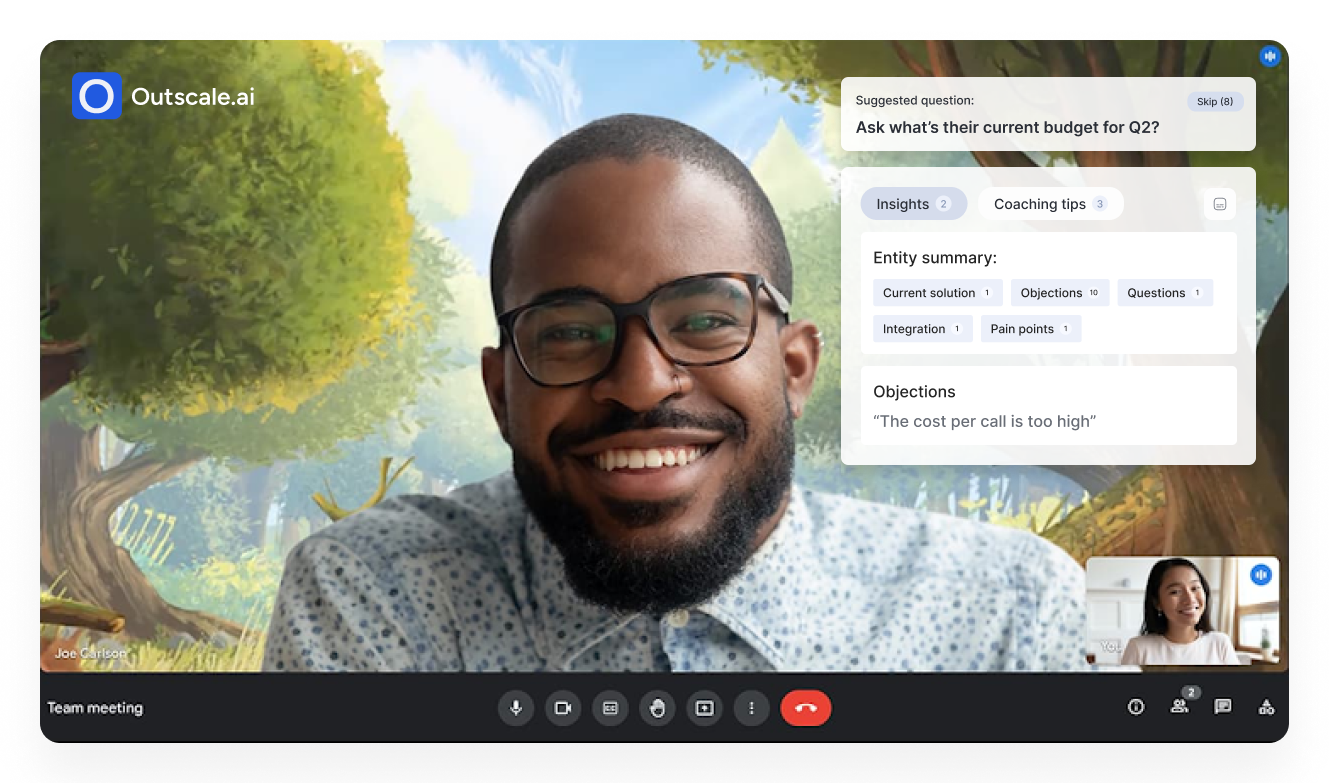1329x783 pixels.
Task: Select the Pain points entity chip
Action: [x=1030, y=329]
